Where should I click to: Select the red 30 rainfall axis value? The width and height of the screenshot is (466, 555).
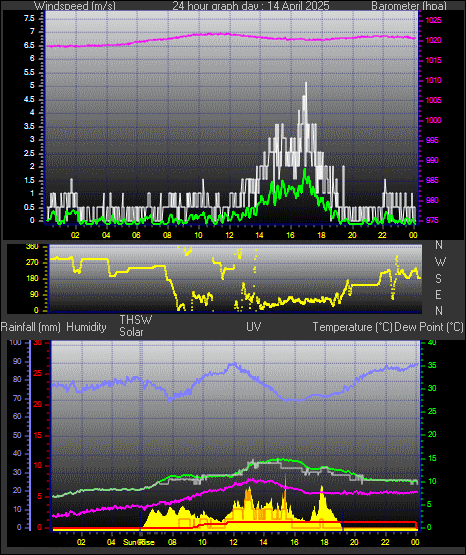[x=38, y=343]
